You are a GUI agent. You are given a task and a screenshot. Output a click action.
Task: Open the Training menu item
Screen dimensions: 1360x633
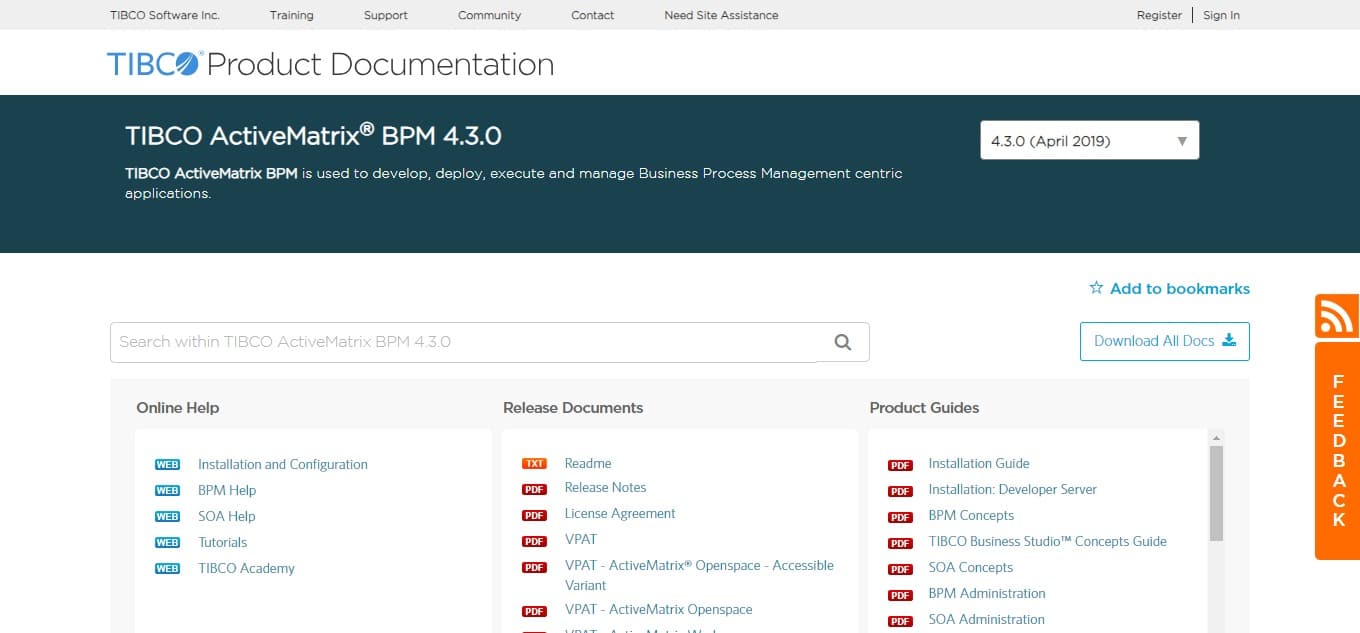(291, 15)
